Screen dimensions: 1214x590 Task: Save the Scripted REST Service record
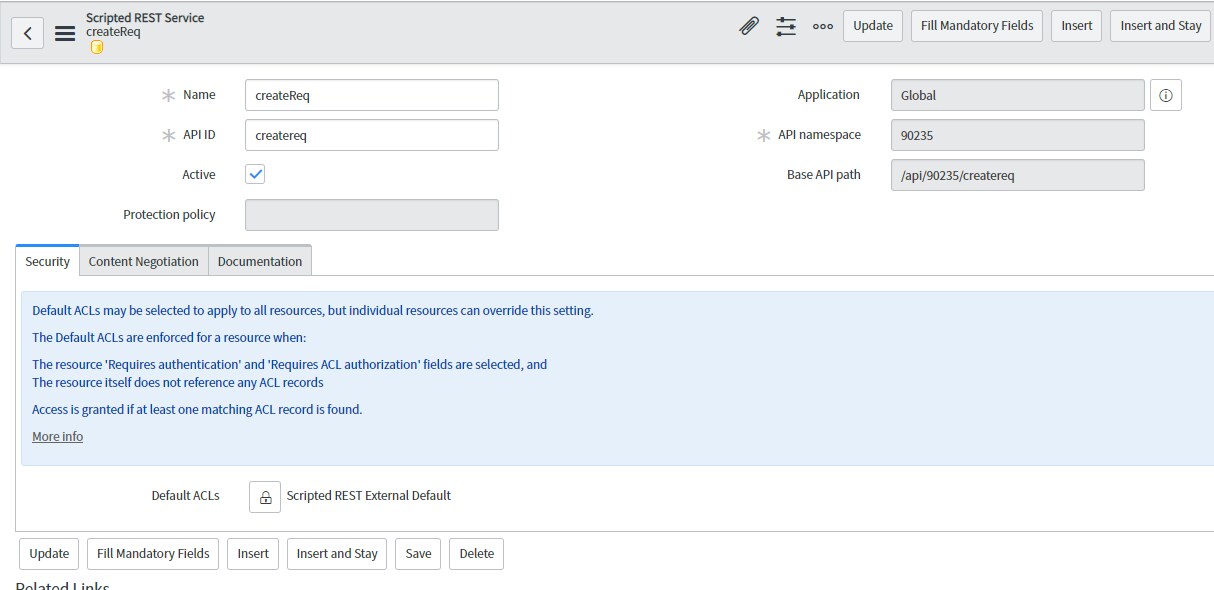point(417,553)
